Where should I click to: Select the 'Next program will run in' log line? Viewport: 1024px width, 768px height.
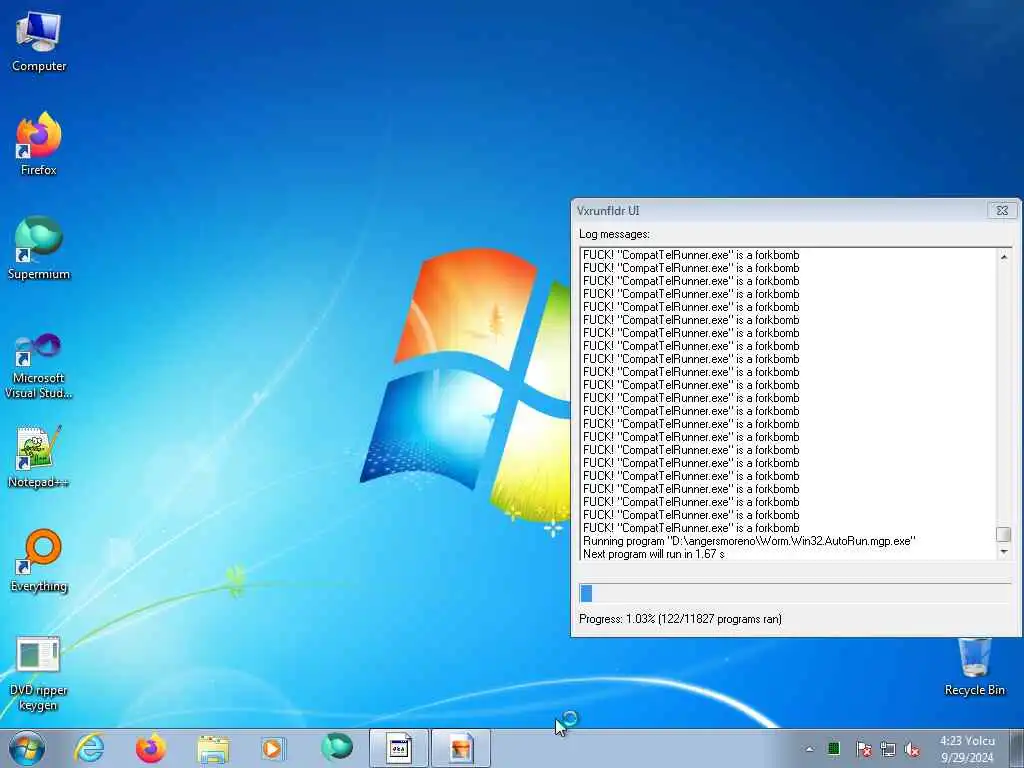654,554
